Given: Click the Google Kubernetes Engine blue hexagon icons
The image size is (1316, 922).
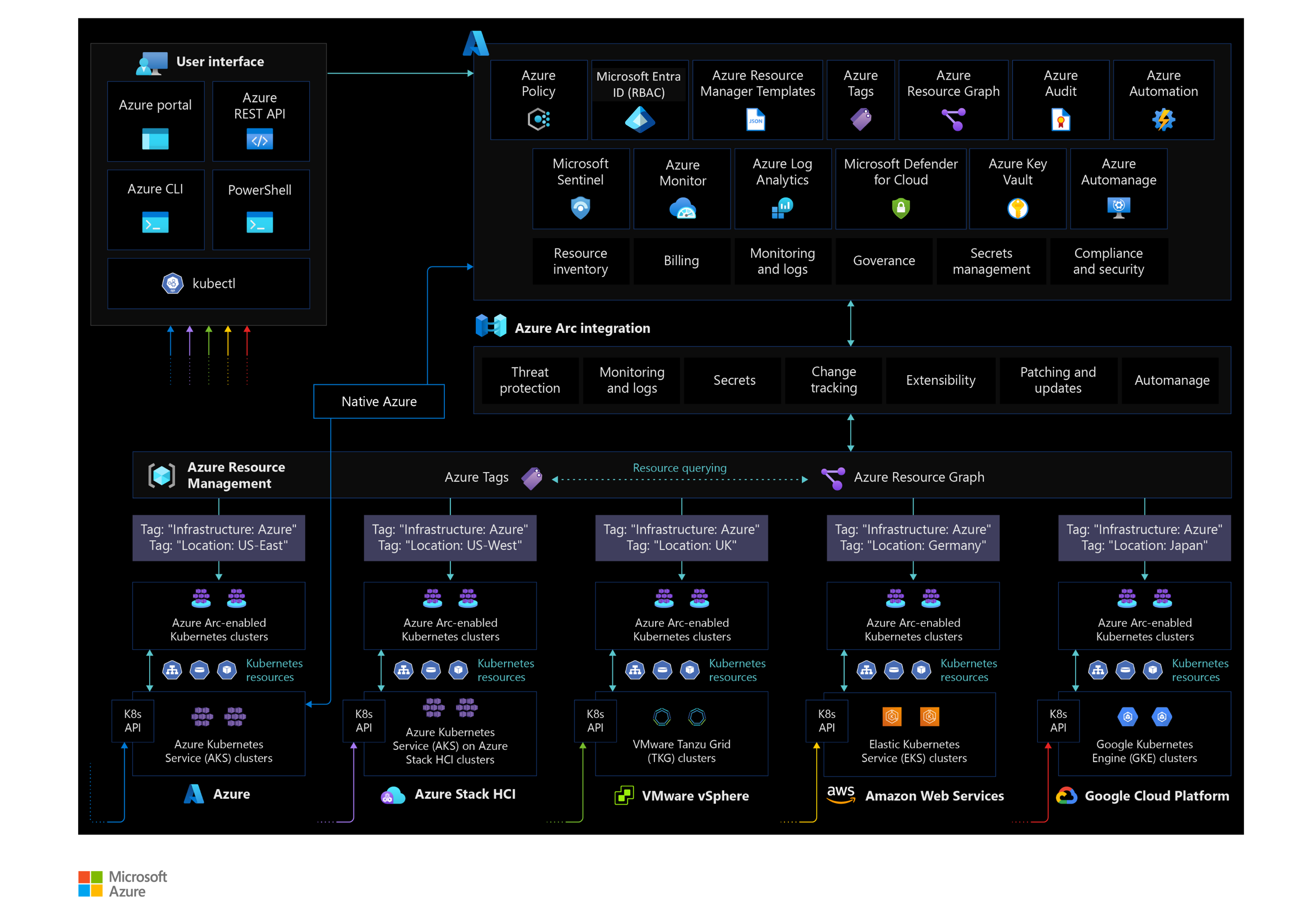Looking at the screenshot, I should 1145,716.
